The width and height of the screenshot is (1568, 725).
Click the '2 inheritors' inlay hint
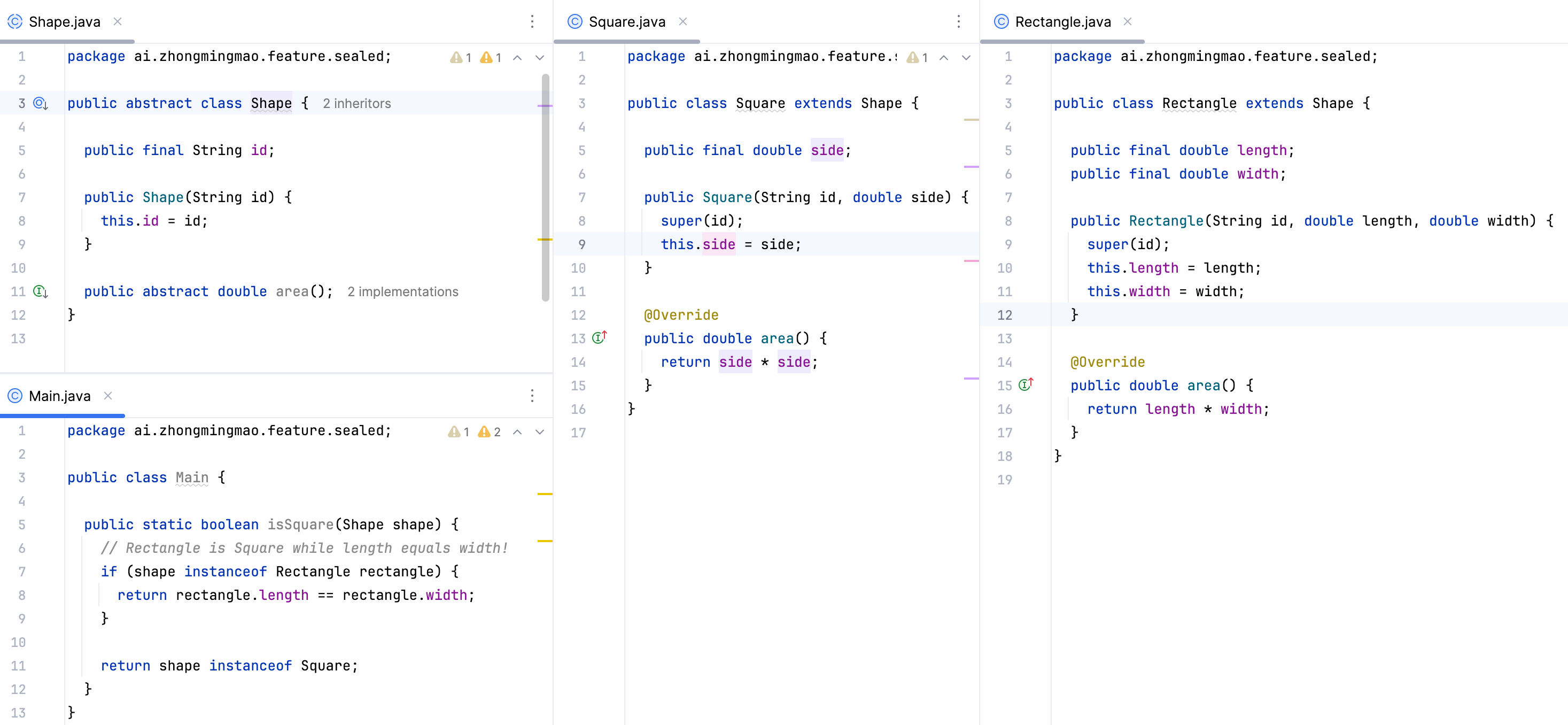pyautogui.click(x=356, y=104)
